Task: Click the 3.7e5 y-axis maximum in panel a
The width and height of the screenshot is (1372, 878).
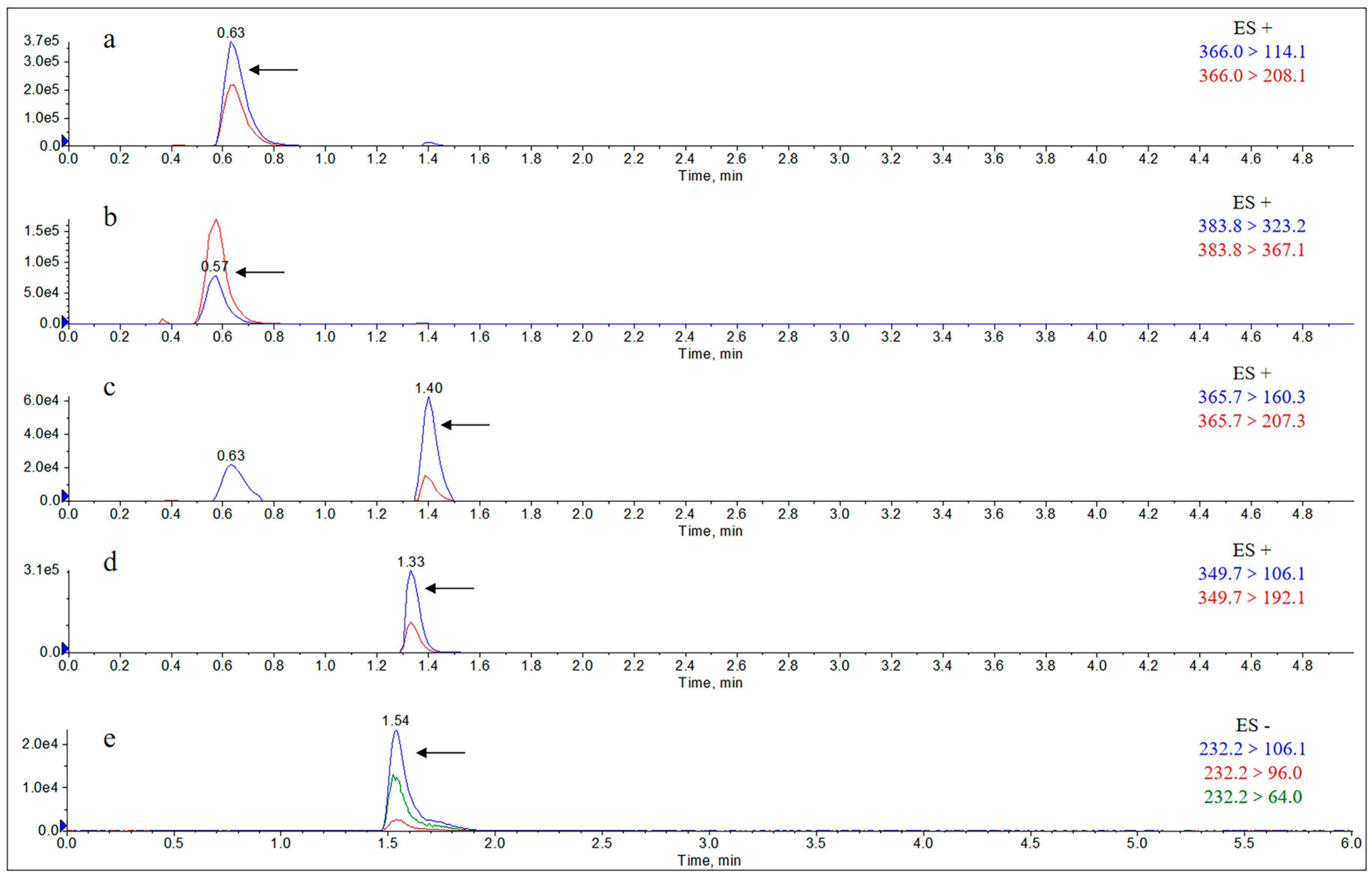Action: tap(41, 41)
